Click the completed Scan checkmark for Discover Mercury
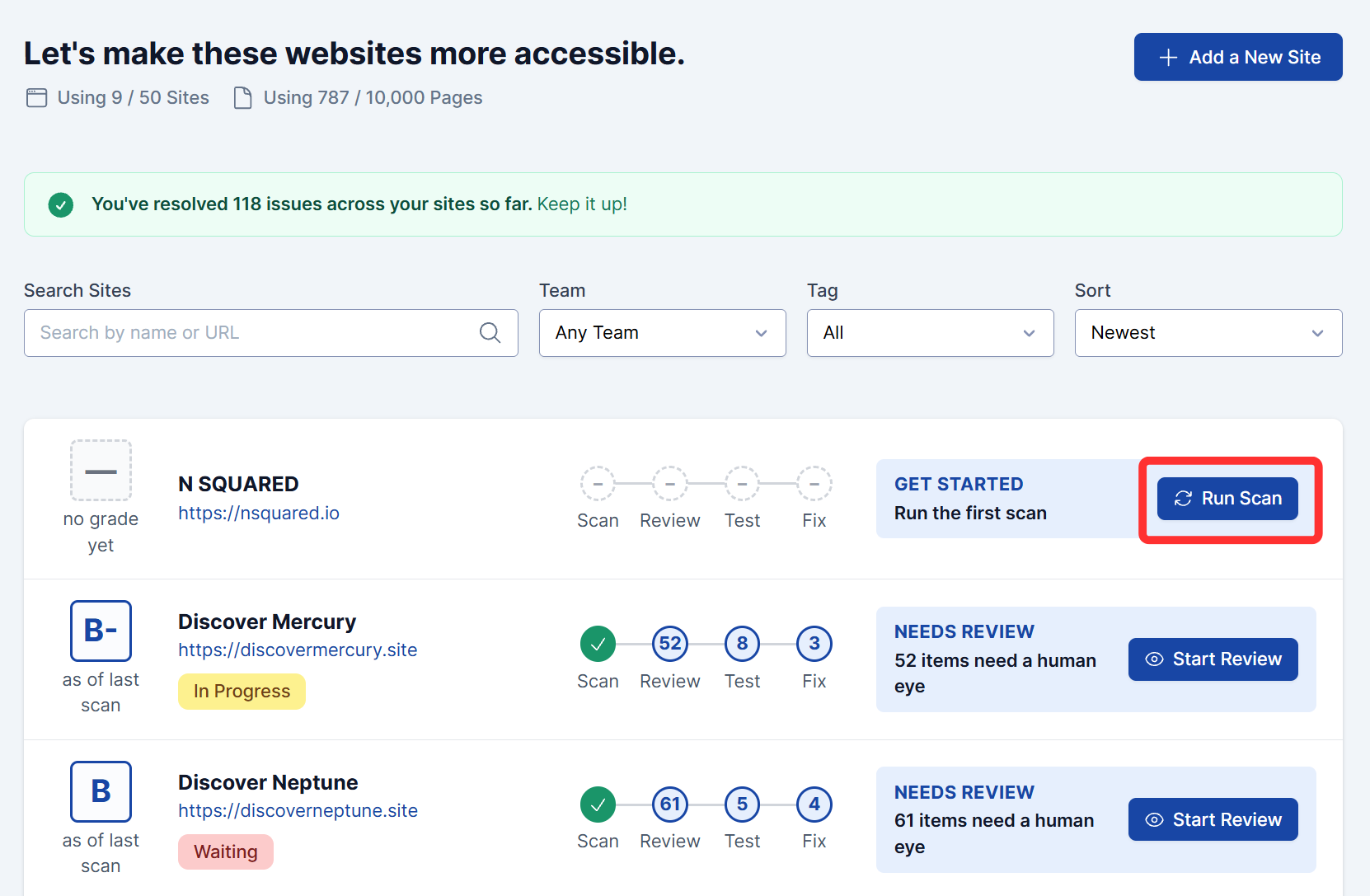This screenshot has height=896, width=1370. coord(598,644)
